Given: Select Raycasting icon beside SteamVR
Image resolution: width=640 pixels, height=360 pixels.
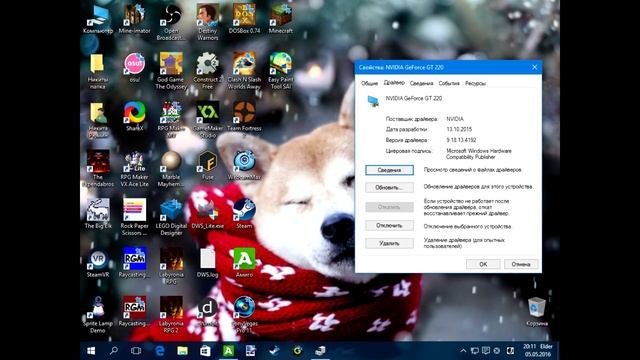Looking at the screenshot, I should point(134,262).
